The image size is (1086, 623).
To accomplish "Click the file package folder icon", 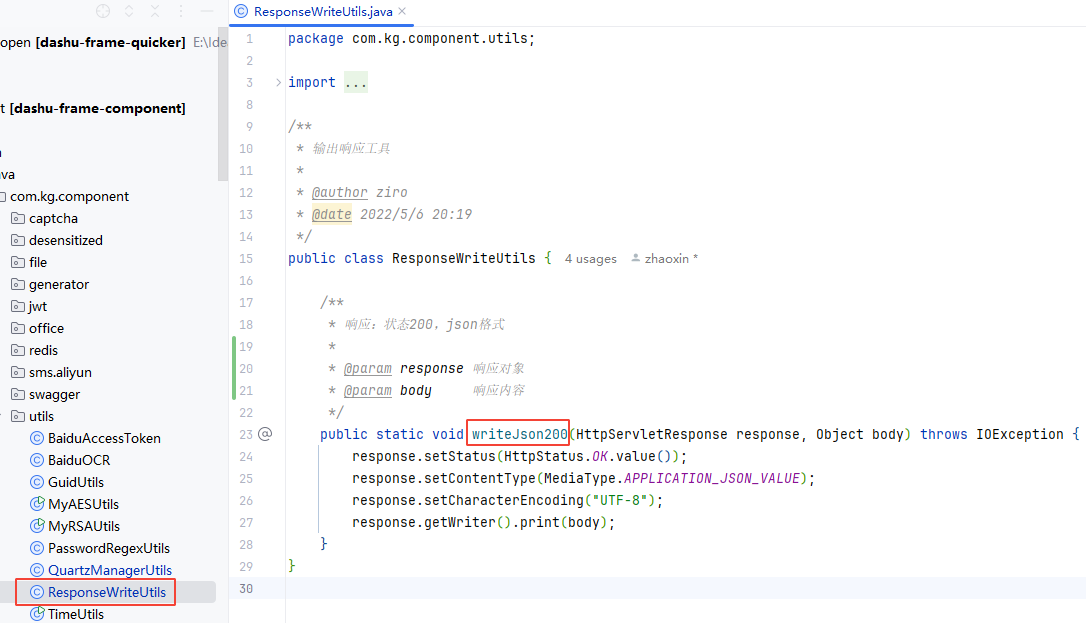I will click(x=18, y=262).
